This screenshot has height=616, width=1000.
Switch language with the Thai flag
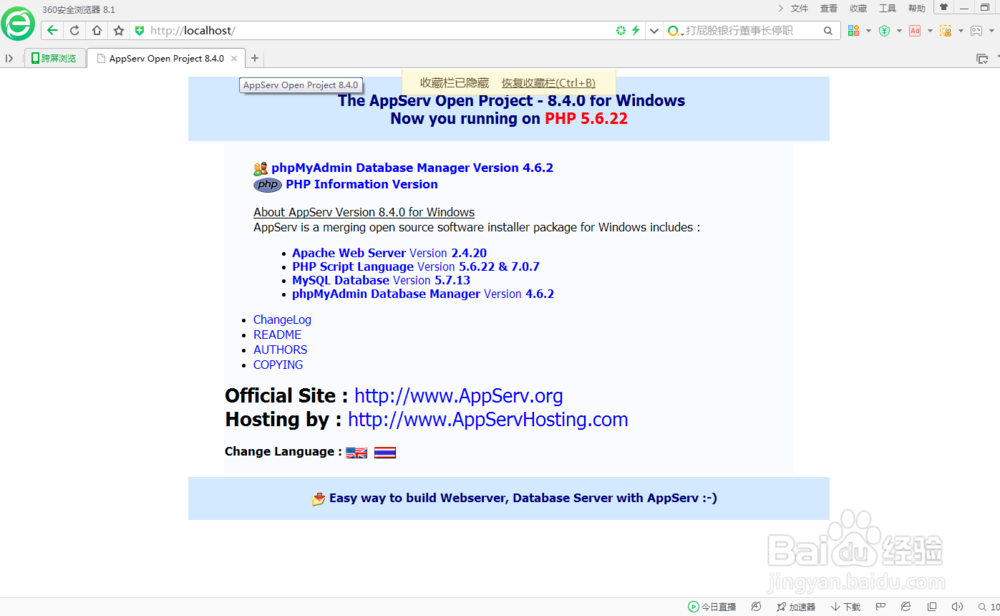click(385, 453)
